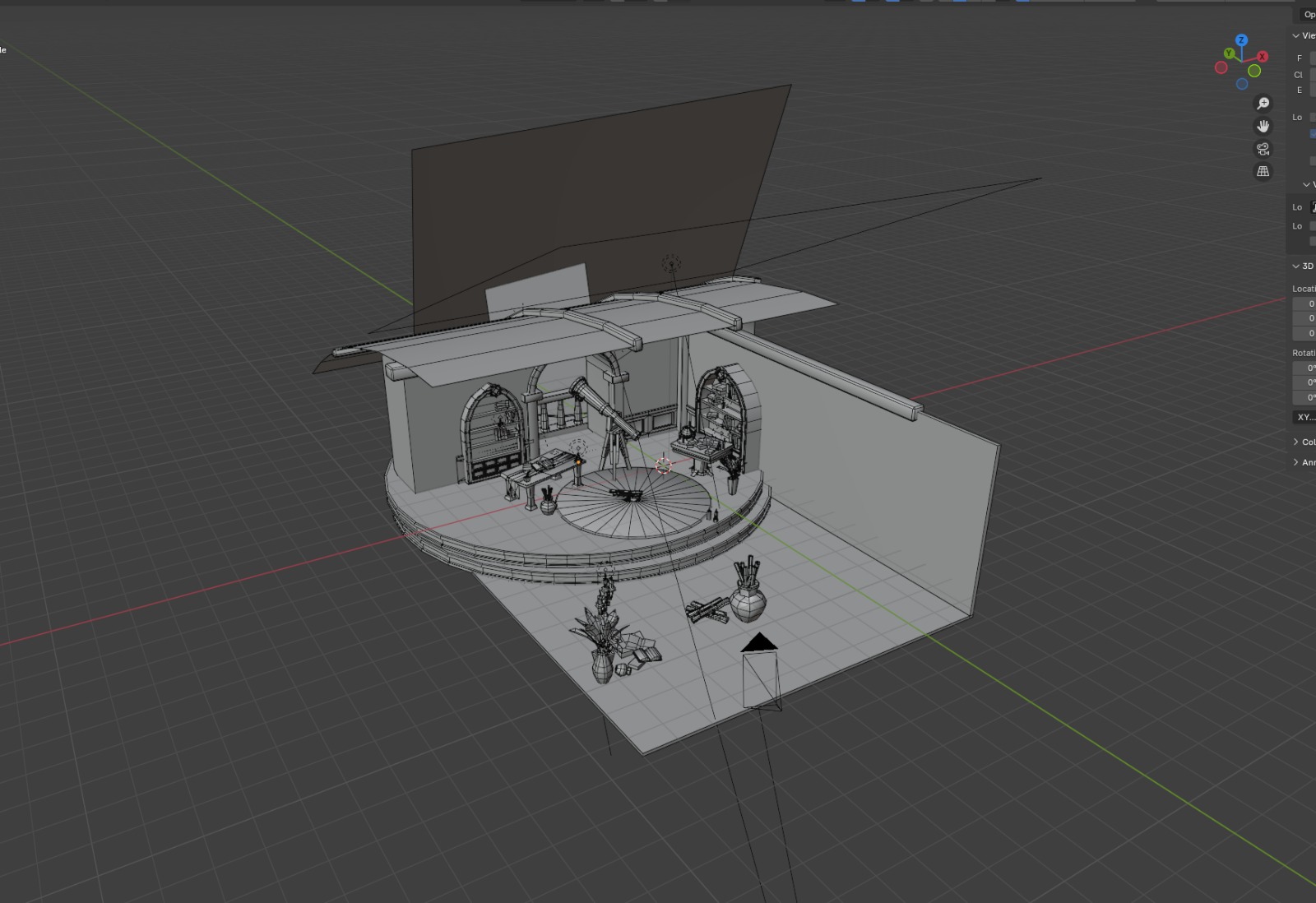Click the negative X axis circle on the gizmo
The image size is (1316, 903).
coord(1221,67)
